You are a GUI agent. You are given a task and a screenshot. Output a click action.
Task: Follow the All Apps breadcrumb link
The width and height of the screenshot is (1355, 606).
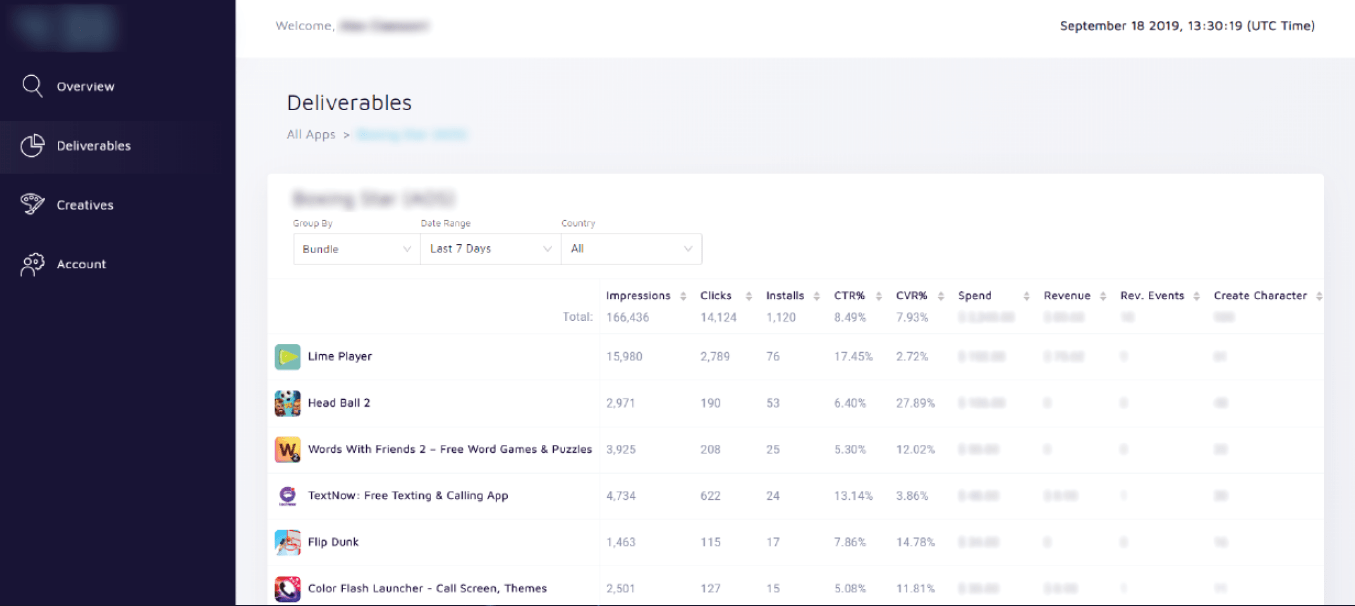(x=311, y=135)
